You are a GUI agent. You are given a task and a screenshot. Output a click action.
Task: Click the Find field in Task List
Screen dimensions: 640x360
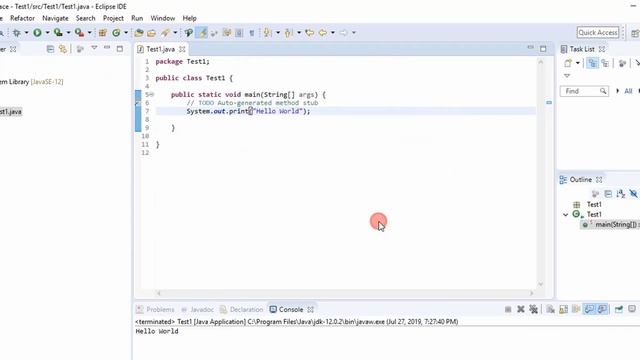coord(584,91)
